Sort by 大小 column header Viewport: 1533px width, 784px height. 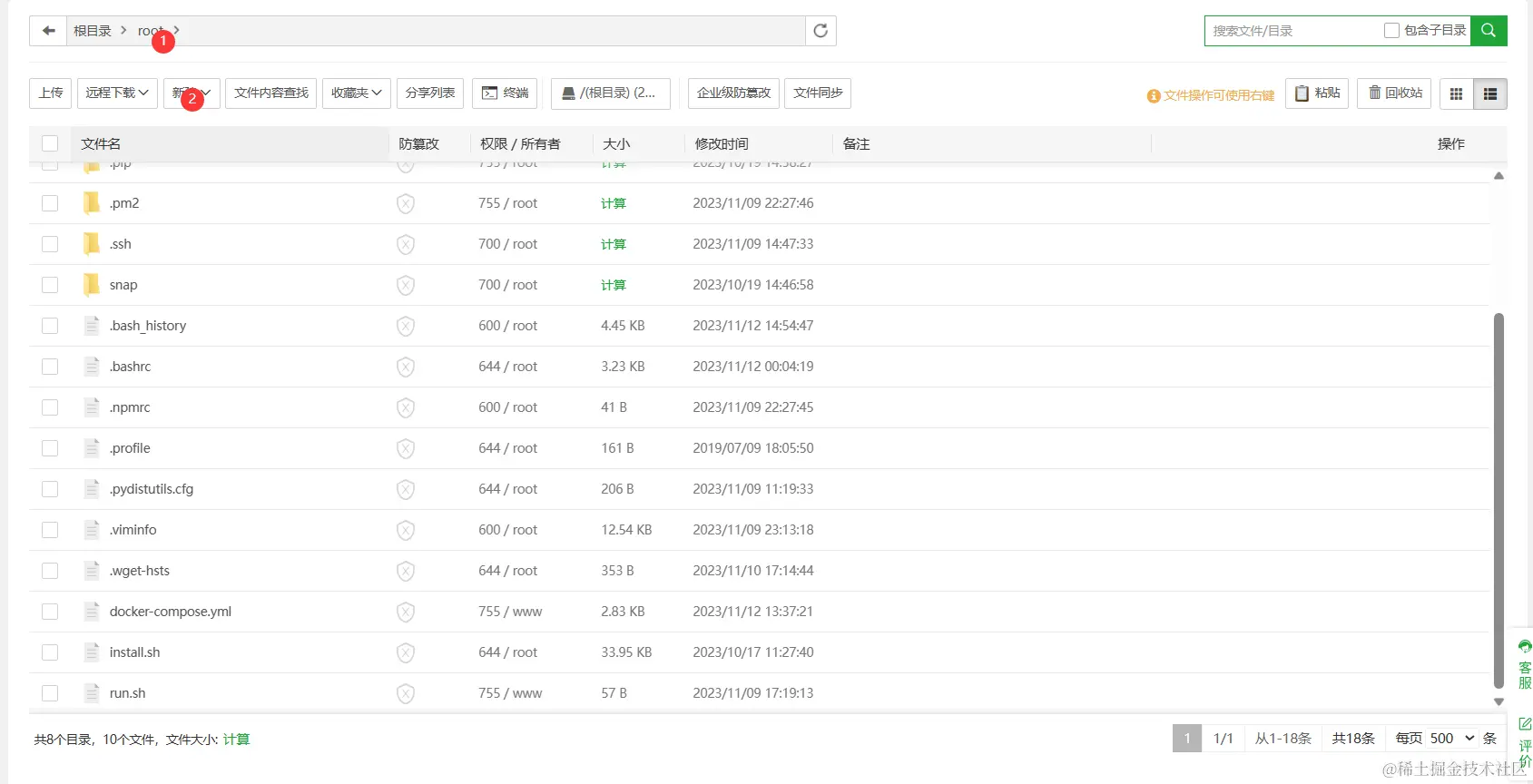coord(616,143)
